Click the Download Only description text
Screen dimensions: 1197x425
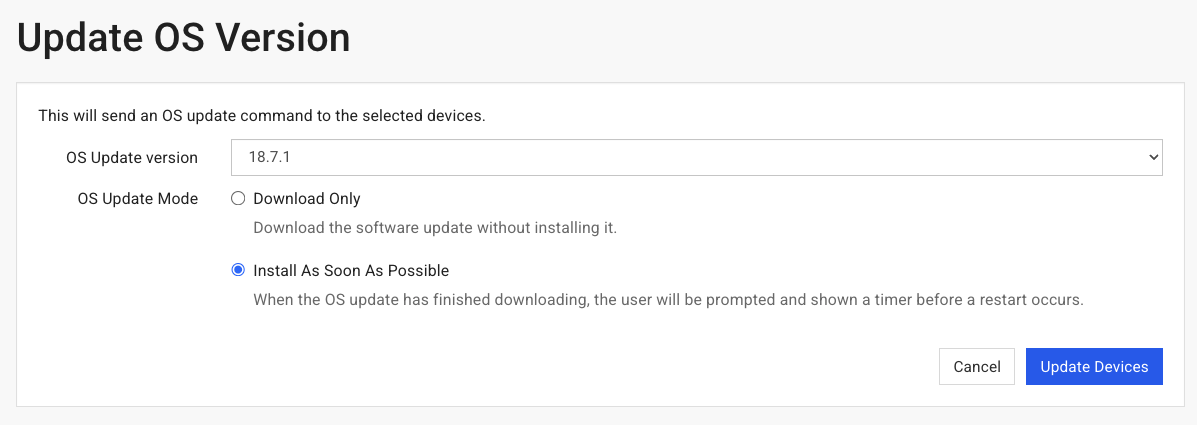435,227
